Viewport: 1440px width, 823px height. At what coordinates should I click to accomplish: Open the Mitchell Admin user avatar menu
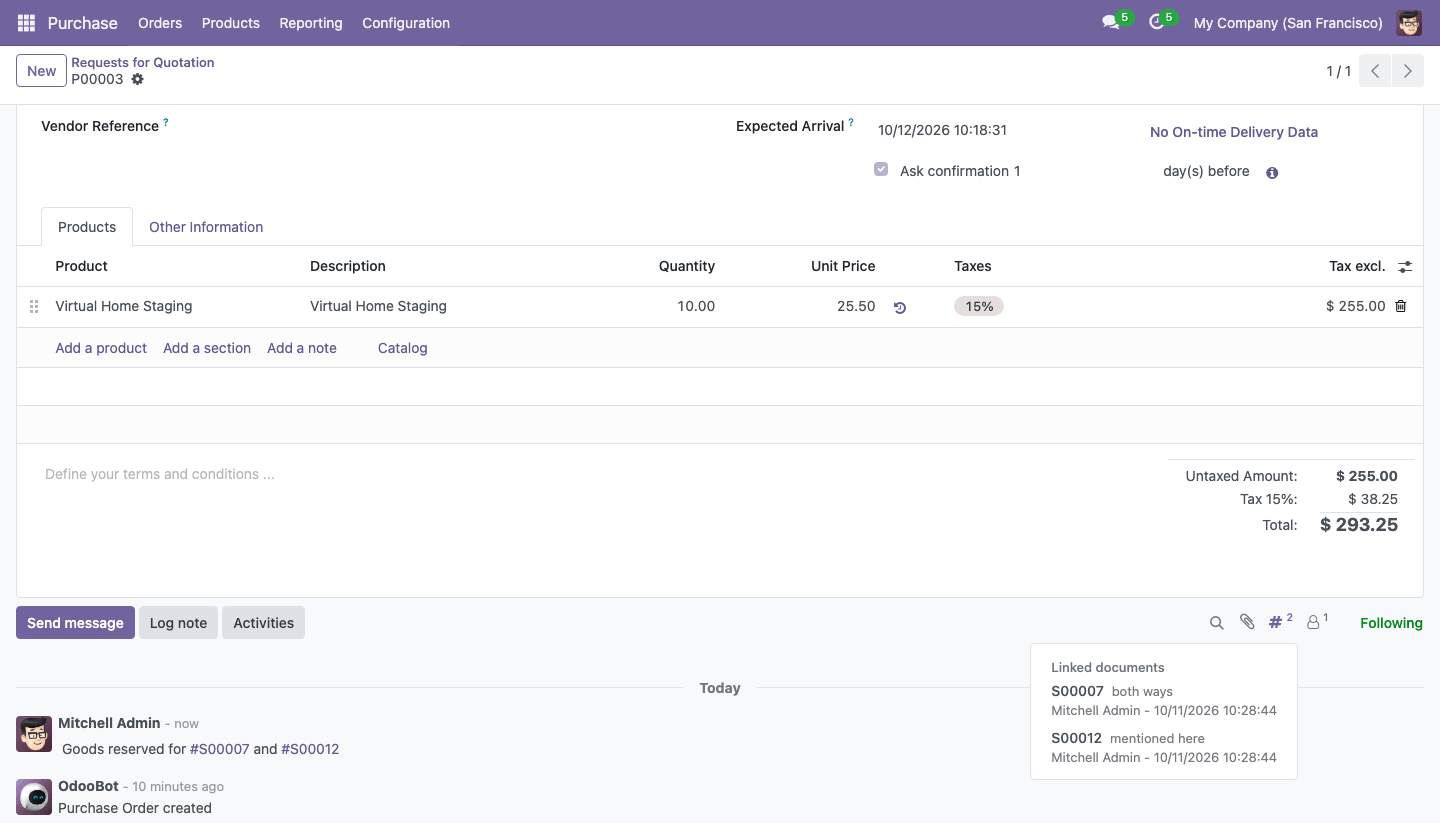click(1409, 23)
